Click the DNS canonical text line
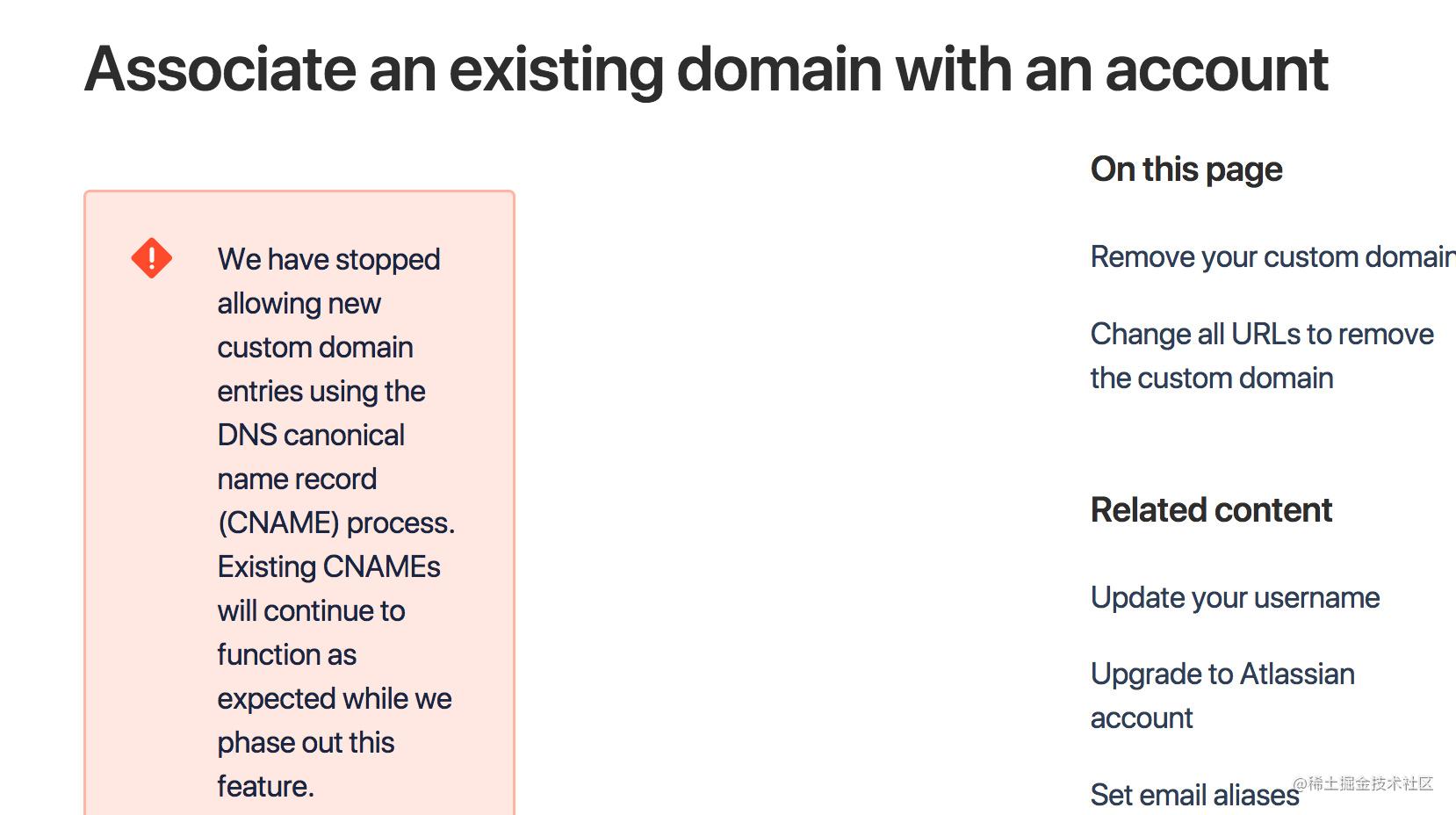1456x815 pixels. tap(311, 435)
